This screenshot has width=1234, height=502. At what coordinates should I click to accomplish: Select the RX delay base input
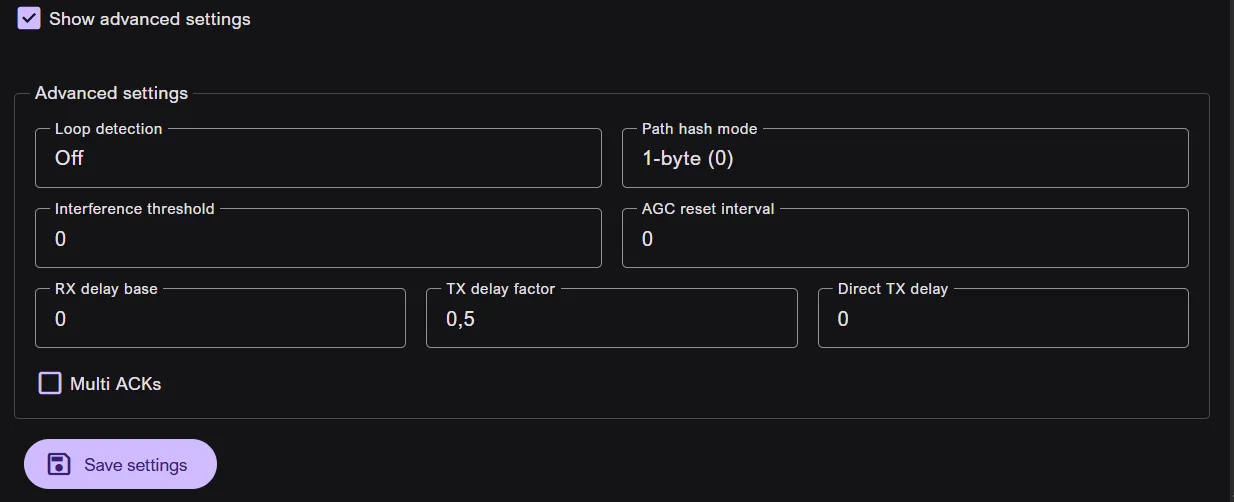[220, 319]
